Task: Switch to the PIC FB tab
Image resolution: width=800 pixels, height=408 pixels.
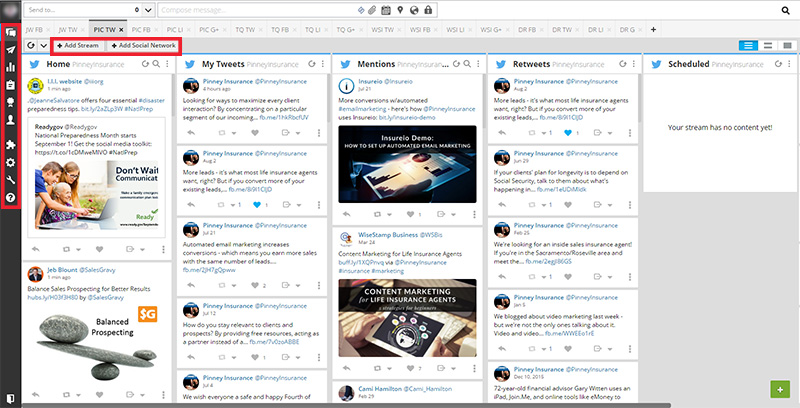Action: point(141,30)
